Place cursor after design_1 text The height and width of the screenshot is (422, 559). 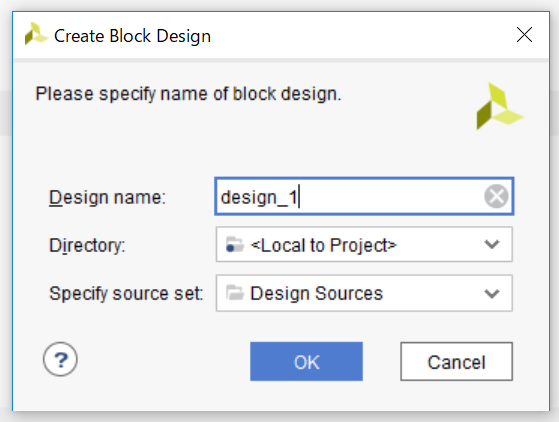click(299, 197)
